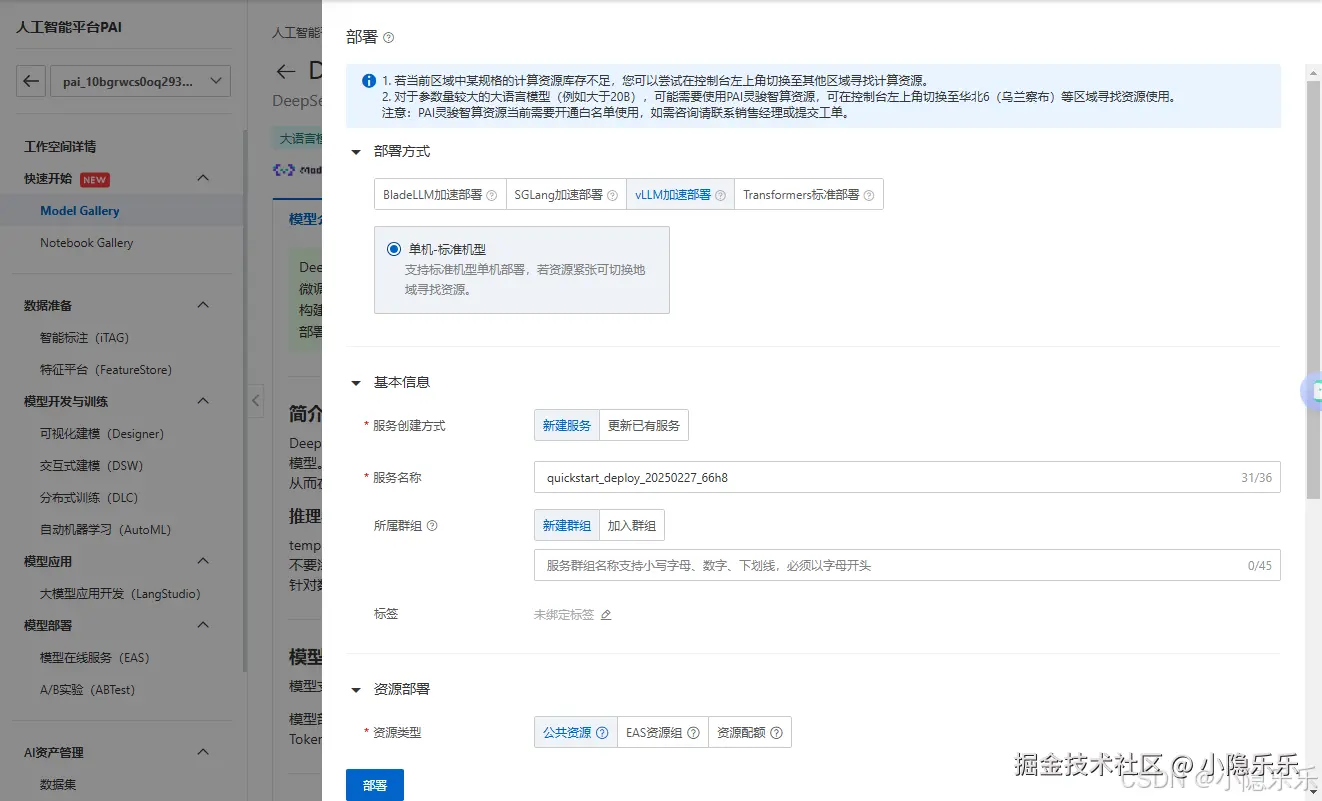Image resolution: width=1322 pixels, height=801 pixels.
Task: Collapse middle panel with left chevron arrow
Action: click(x=256, y=400)
